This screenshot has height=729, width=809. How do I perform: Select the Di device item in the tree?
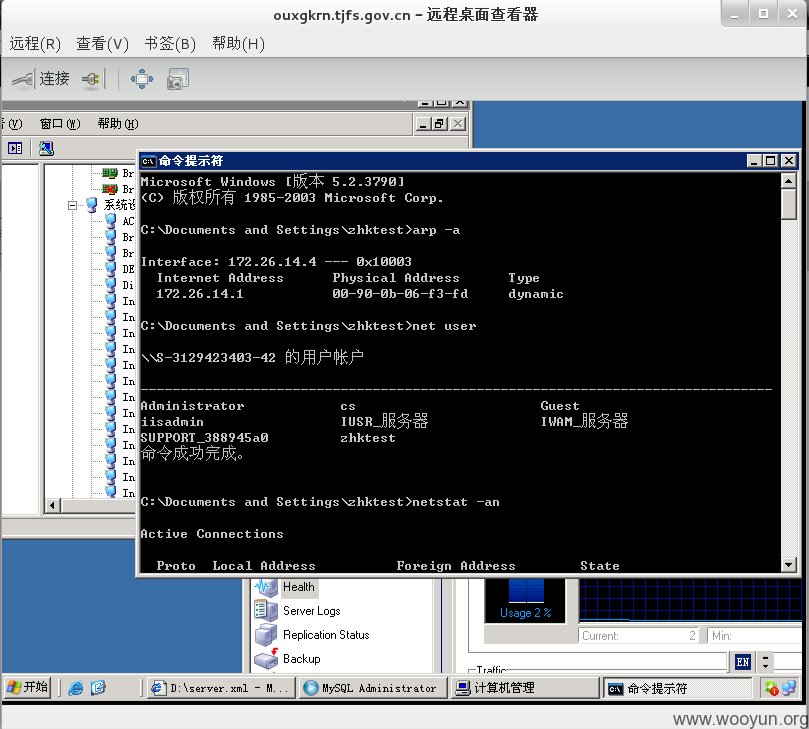[128, 285]
